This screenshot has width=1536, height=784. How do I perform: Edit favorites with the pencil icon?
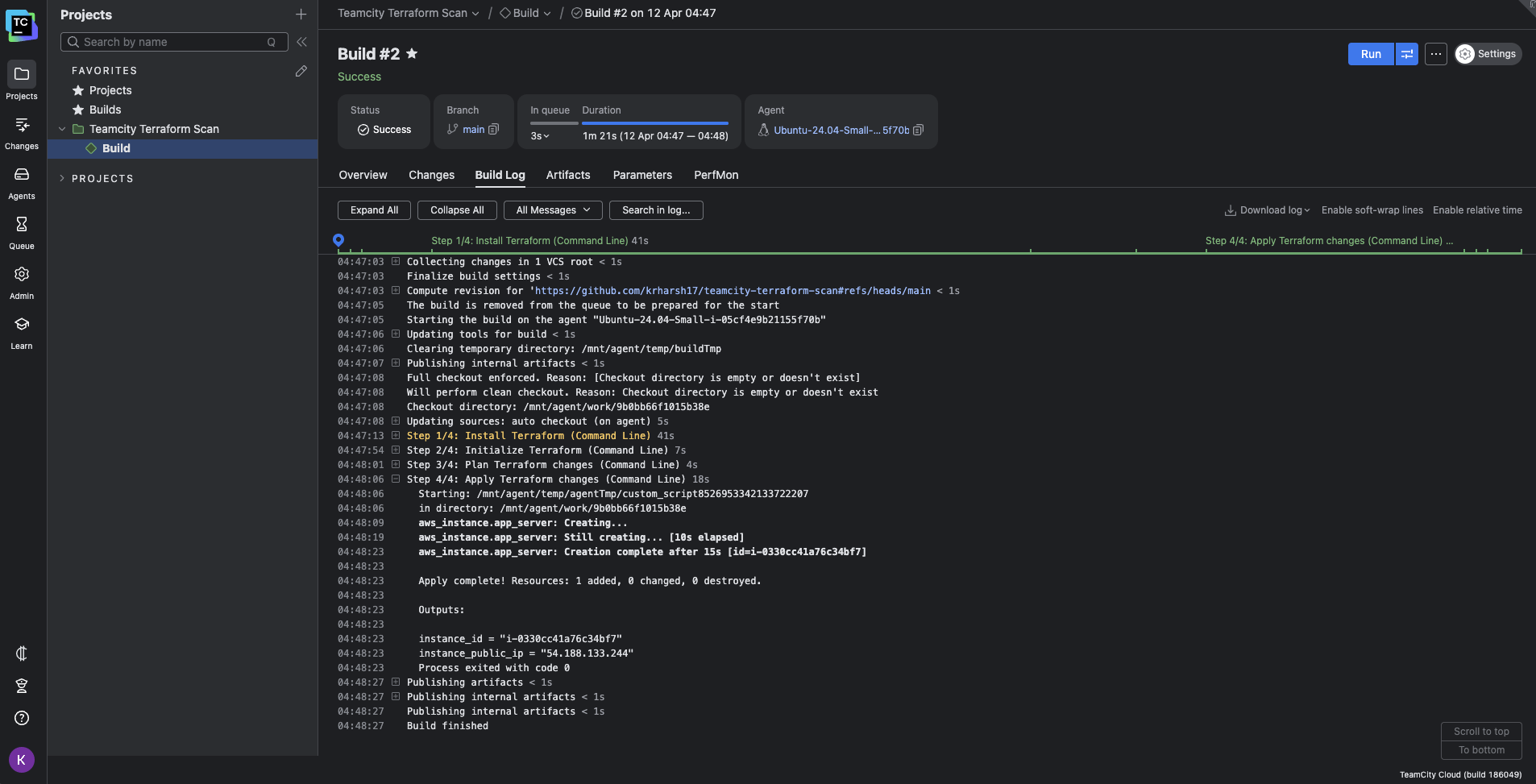(x=301, y=71)
